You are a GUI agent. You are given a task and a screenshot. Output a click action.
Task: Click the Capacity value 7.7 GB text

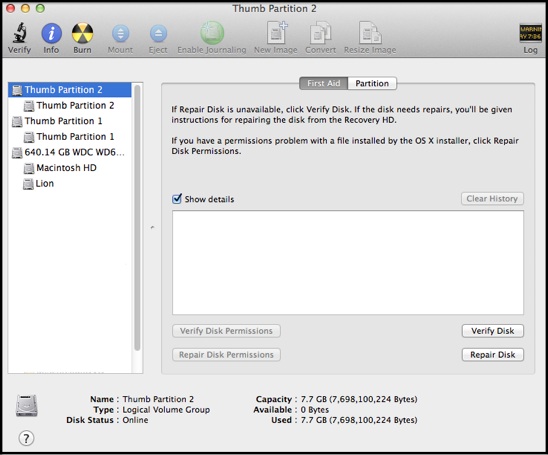point(359,399)
